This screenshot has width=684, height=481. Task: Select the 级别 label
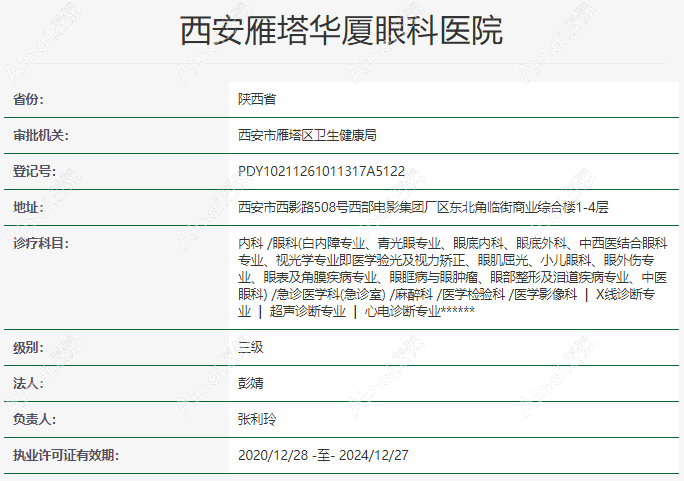coord(29,348)
